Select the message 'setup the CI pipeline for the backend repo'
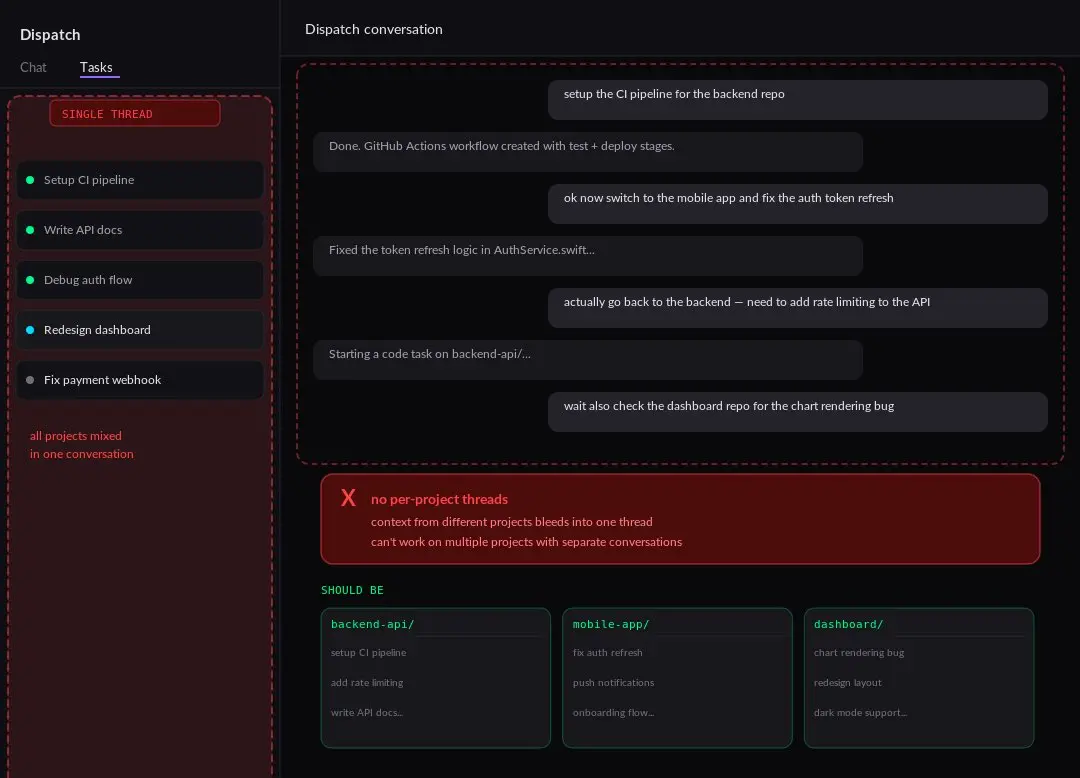This screenshot has width=1080, height=778. 798,100
